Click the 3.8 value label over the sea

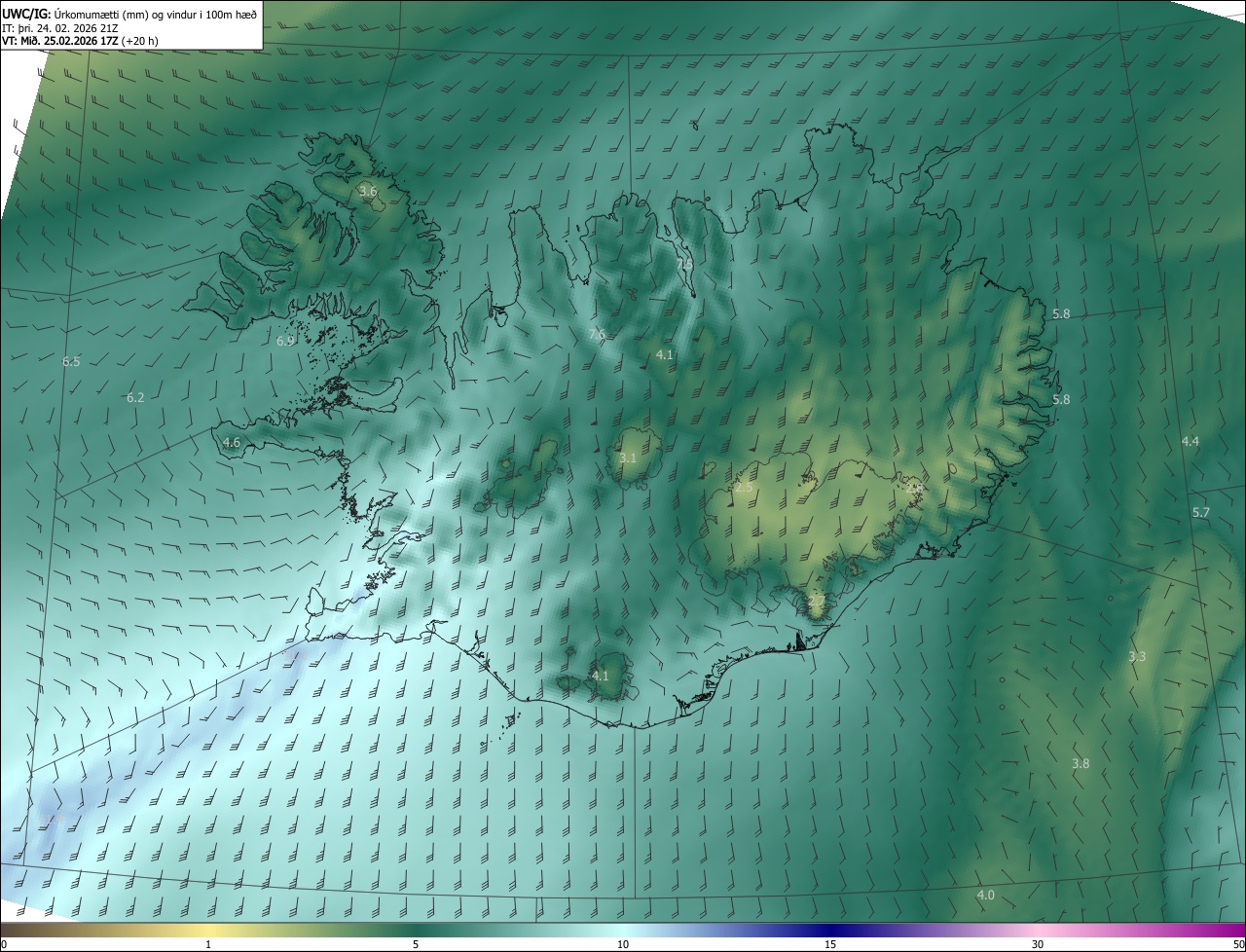click(x=1081, y=764)
